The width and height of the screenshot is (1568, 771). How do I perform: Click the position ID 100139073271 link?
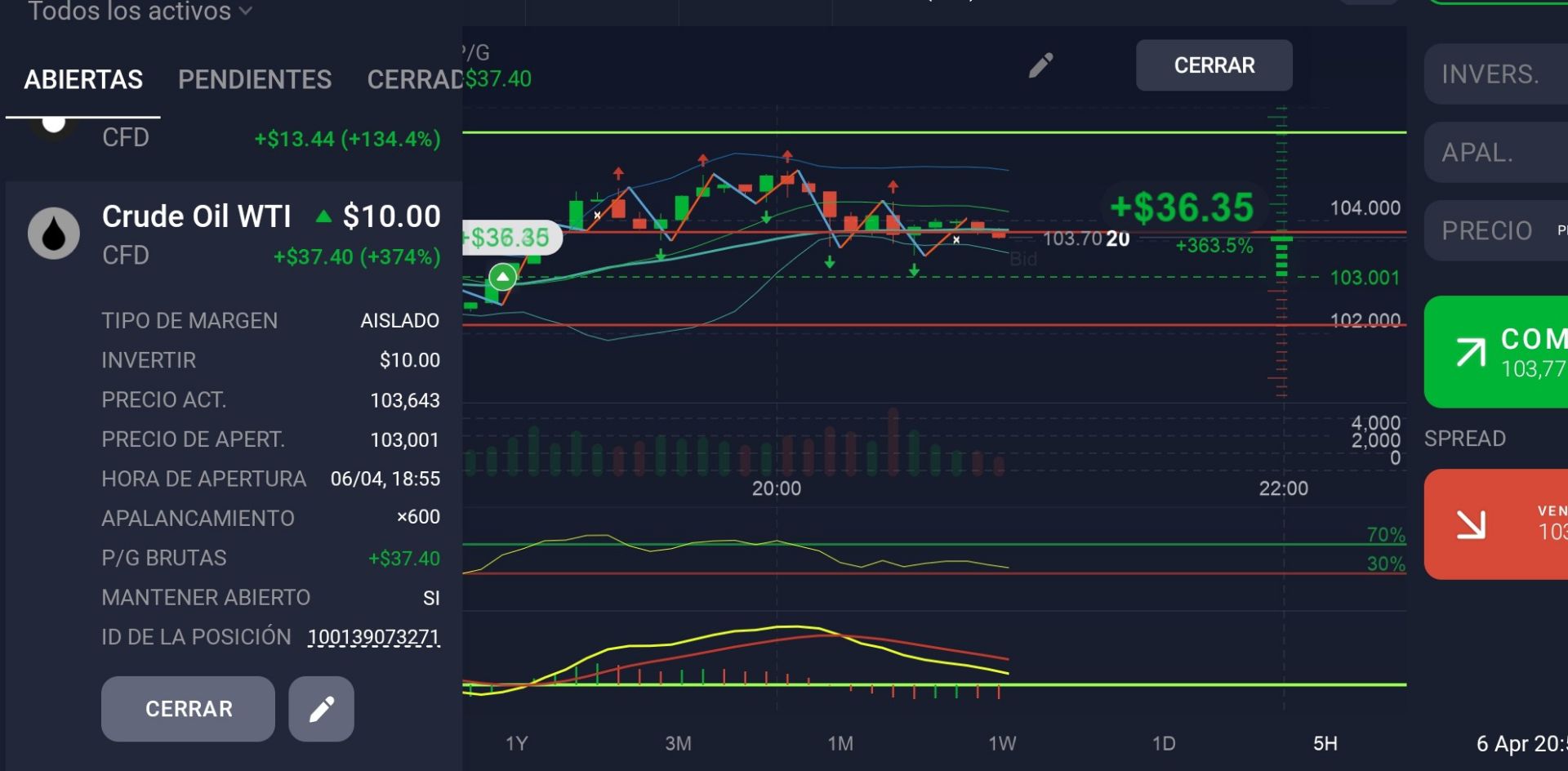(x=373, y=637)
